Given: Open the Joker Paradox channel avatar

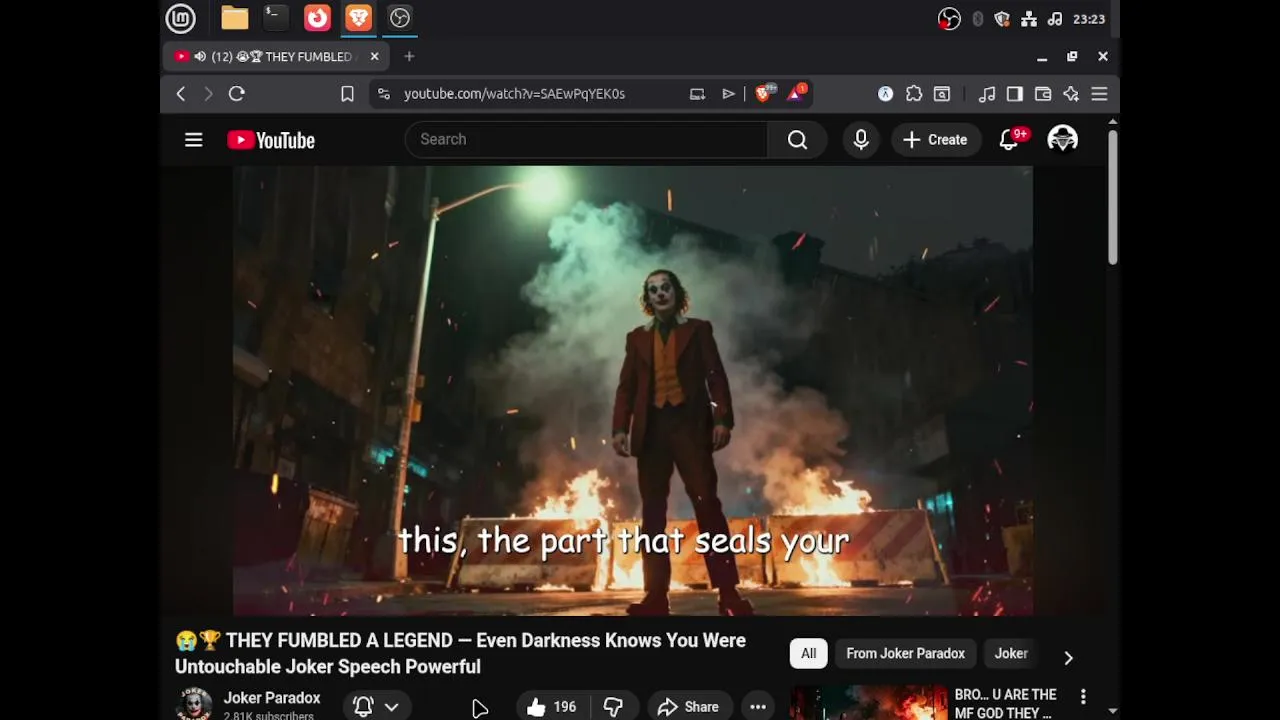Looking at the screenshot, I should click(x=194, y=704).
